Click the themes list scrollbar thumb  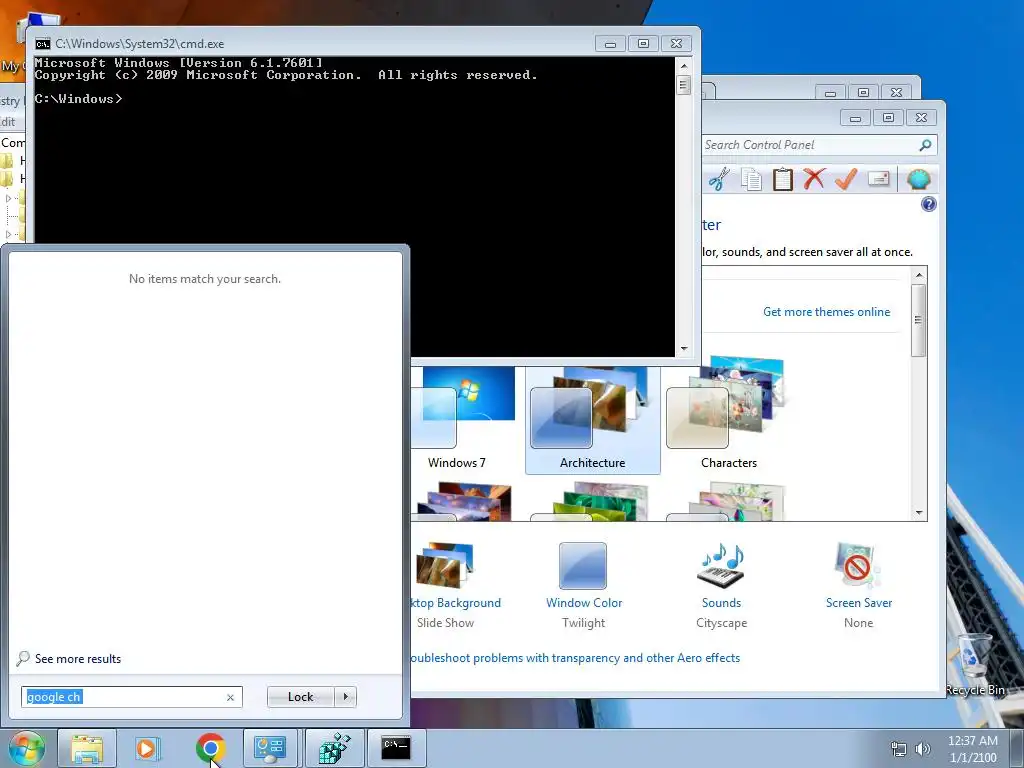pyautogui.click(x=919, y=320)
